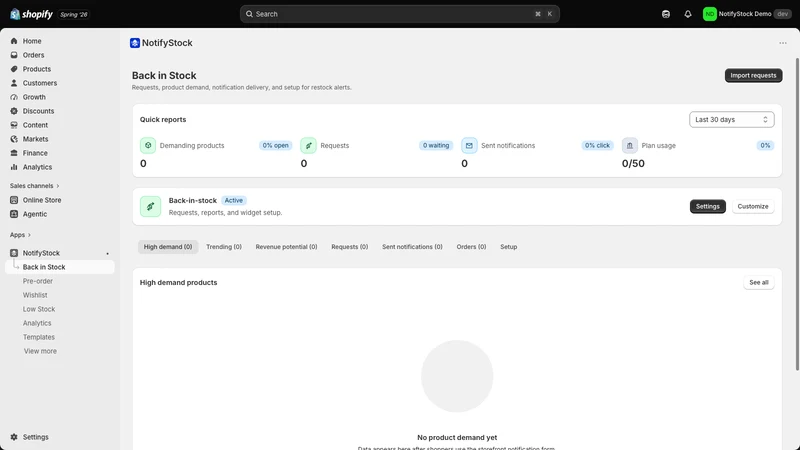800x450 pixels.
Task: Click the Shopify logo
Action: click(x=31, y=14)
